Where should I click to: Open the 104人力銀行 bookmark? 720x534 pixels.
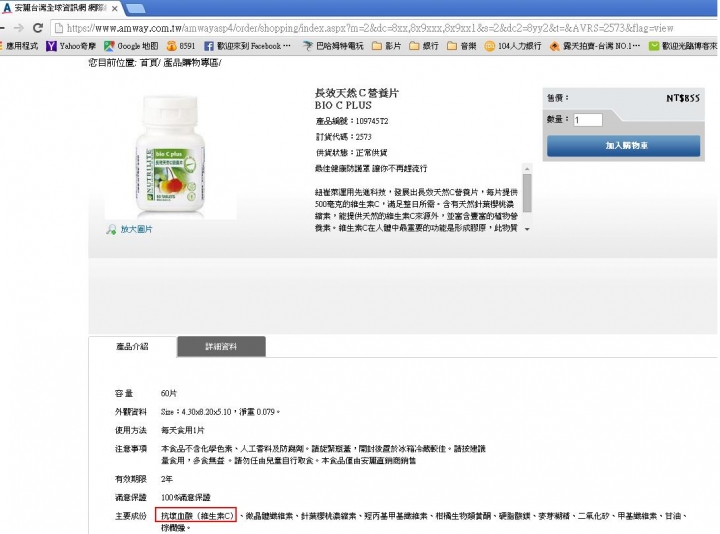click(x=513, y=46)
